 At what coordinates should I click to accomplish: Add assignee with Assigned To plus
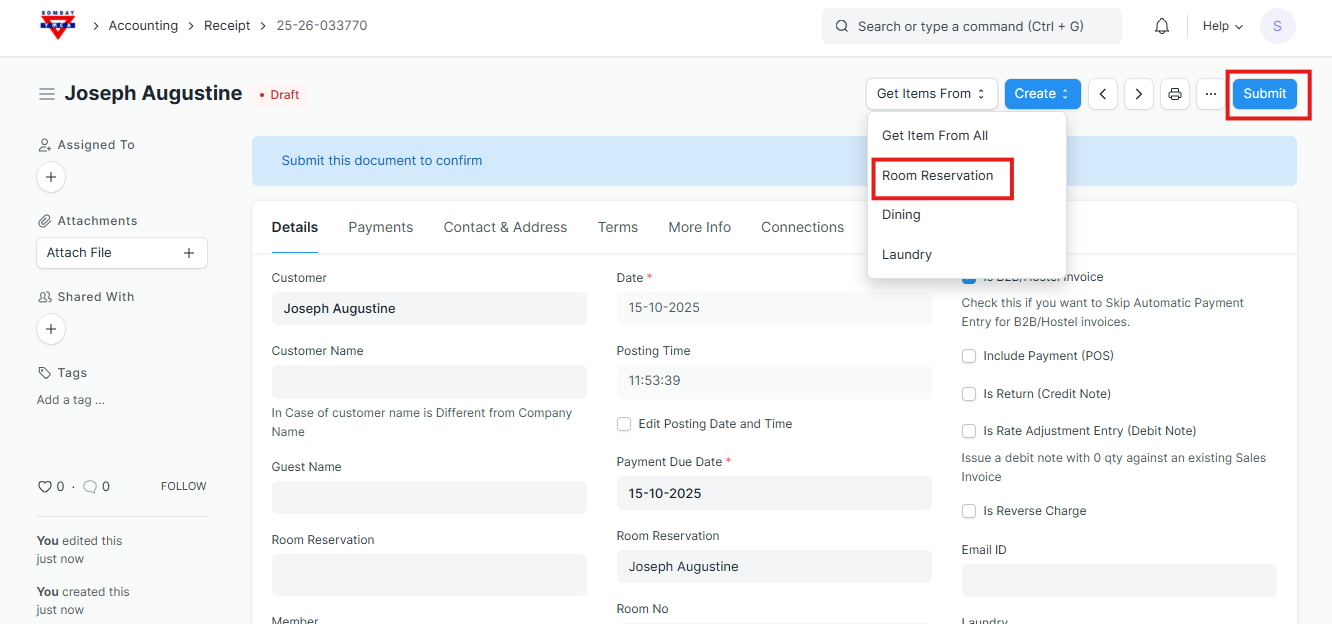(51, 177)
